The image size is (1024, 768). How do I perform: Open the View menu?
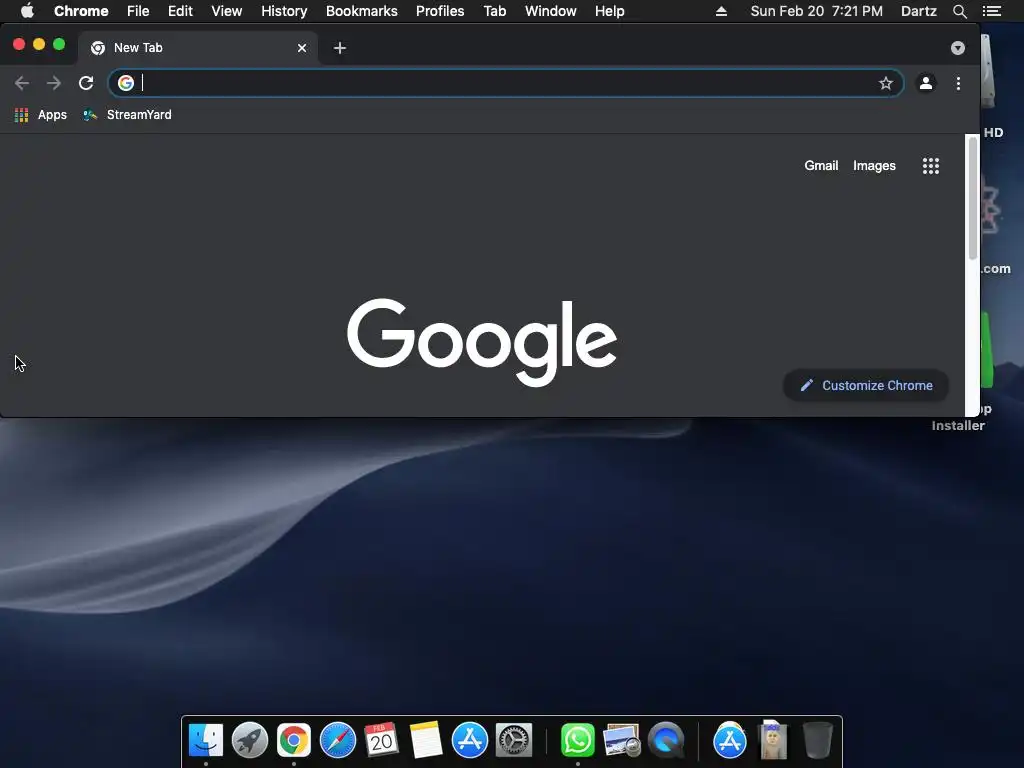pyautogui.click(x=227, y=11)
